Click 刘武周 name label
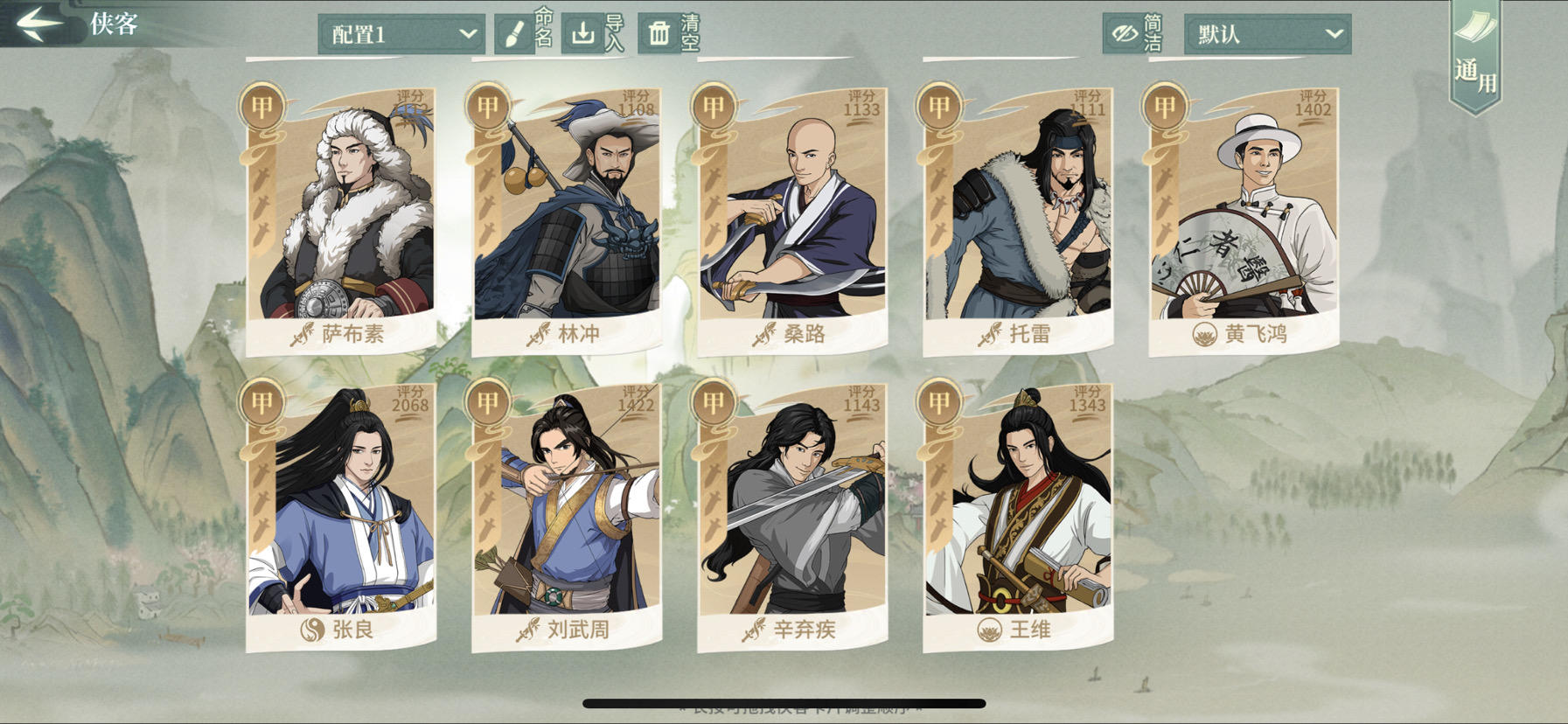Image resolution: width=1568 pixels, height=724 pixels. coord(578,630)
